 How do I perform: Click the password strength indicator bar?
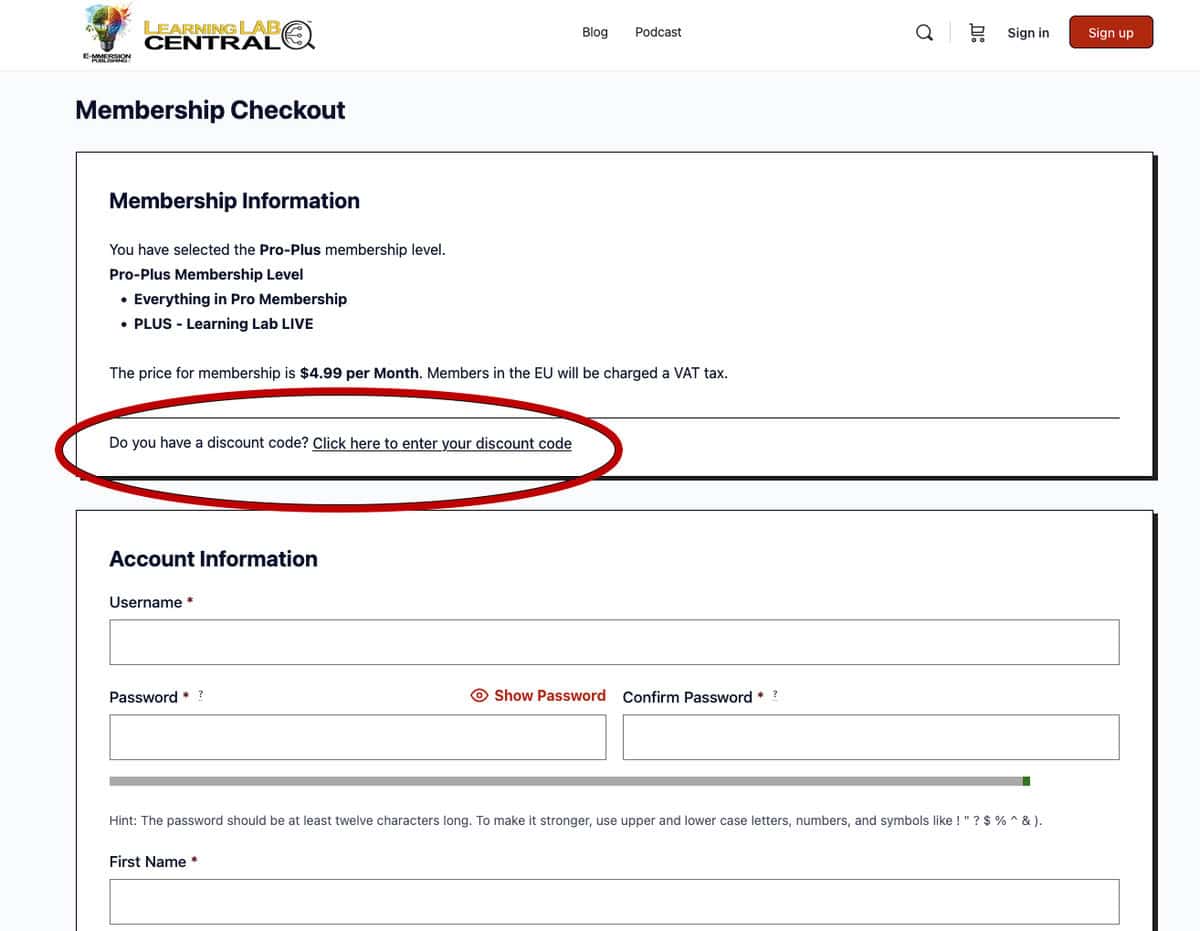click(x=569, y=781)
